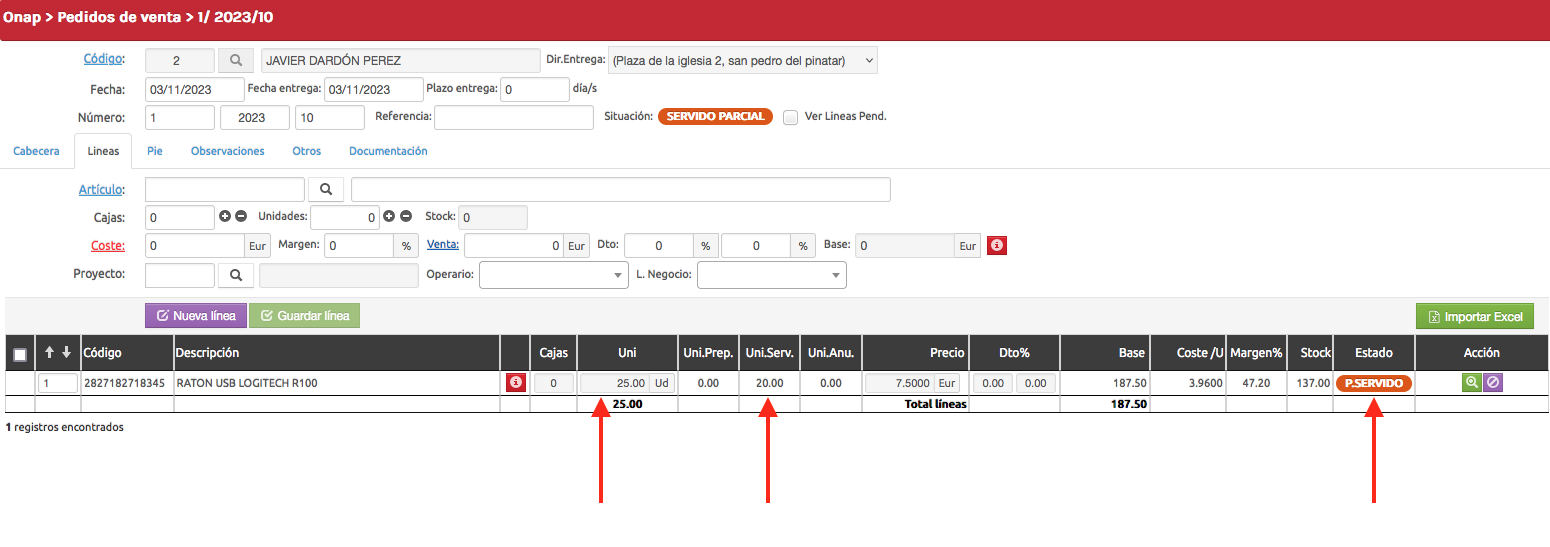
Task: Click the purple cancel icon in Acción column
Action: (1492, 382)
